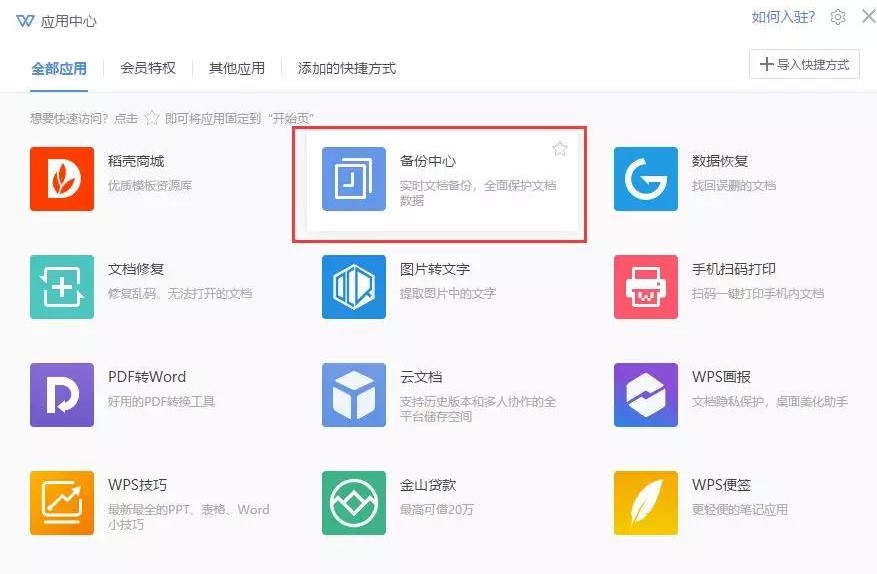Select the 文档修复 title text
Viewport: 877px width, 574px height.
tap(136, 269)
